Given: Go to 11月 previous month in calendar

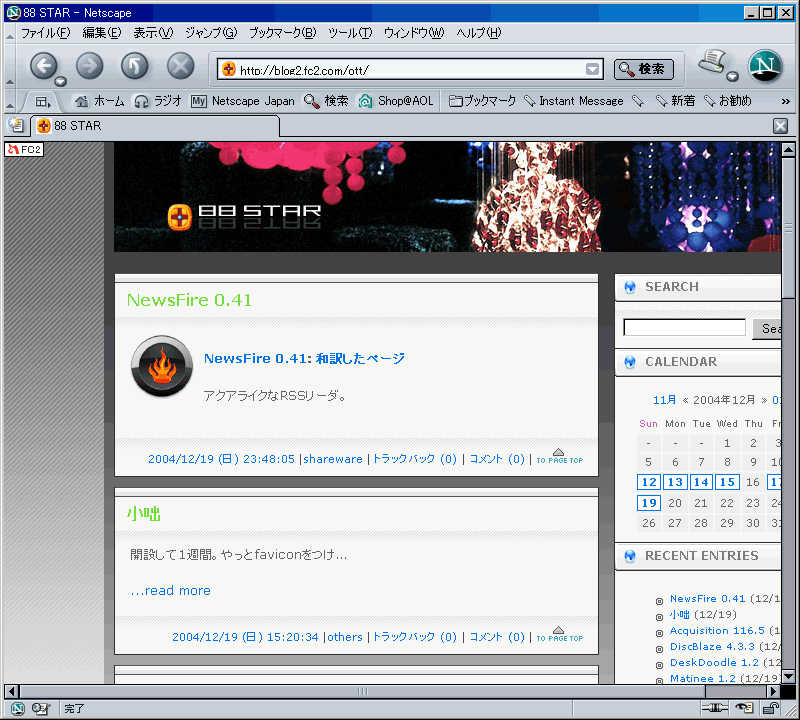Looking at the screenshot, I should (665, 400).
